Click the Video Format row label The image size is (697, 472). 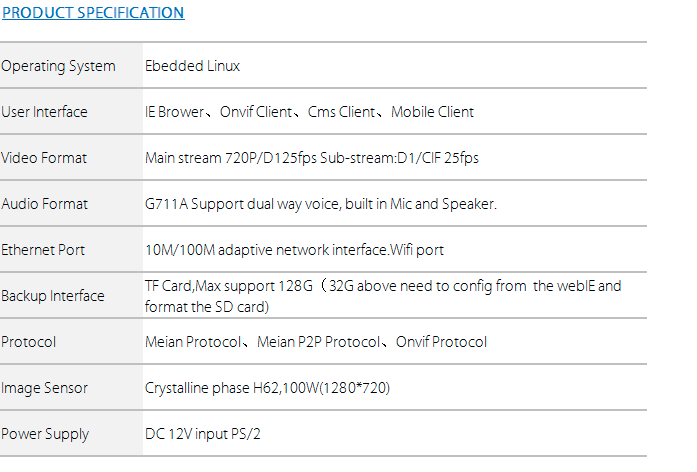(44, 158)
